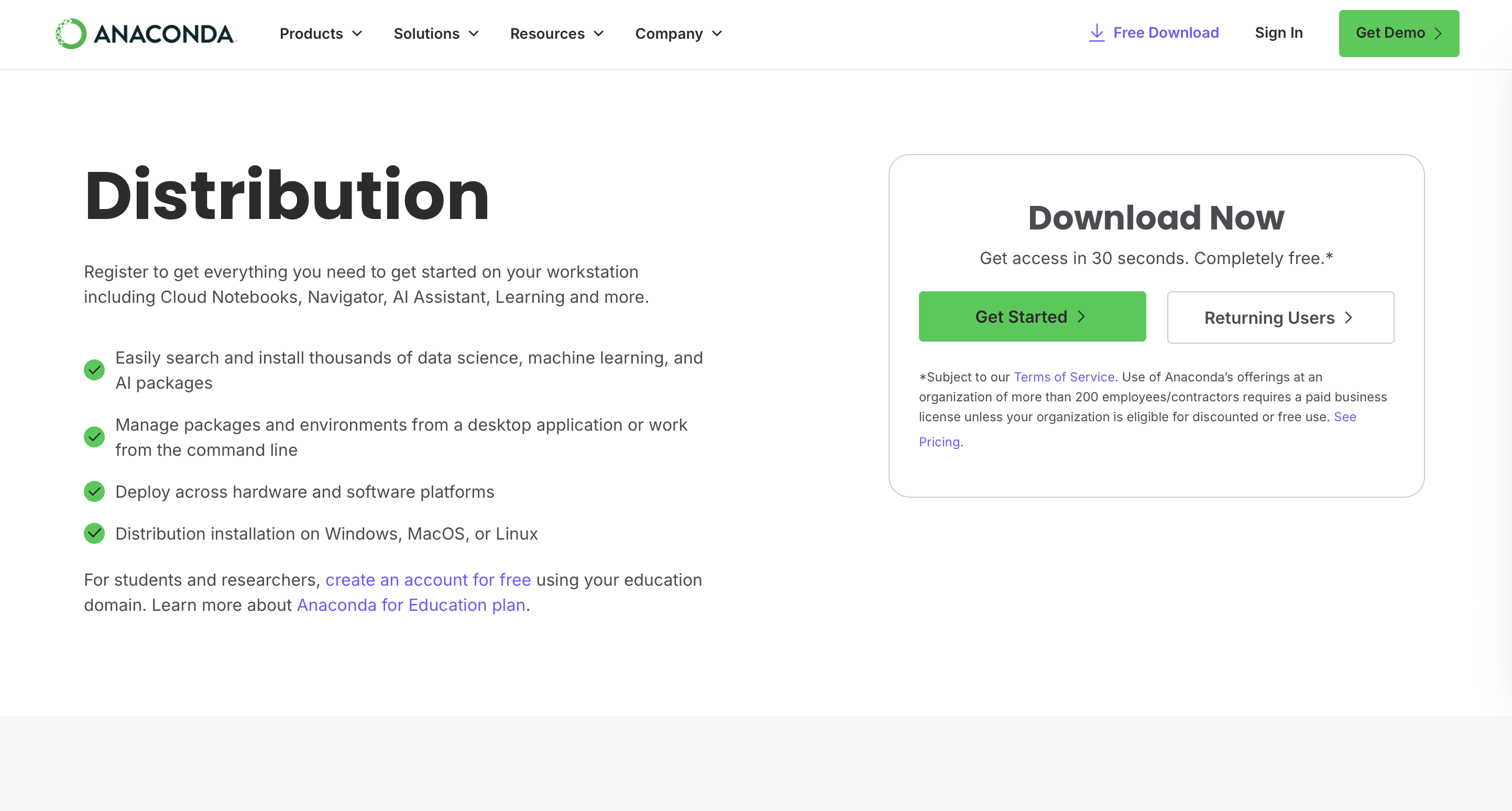This screenshot has height=811, width=1512.
Task: Click 'create an account for free' link
Action: tap(428, 580)
